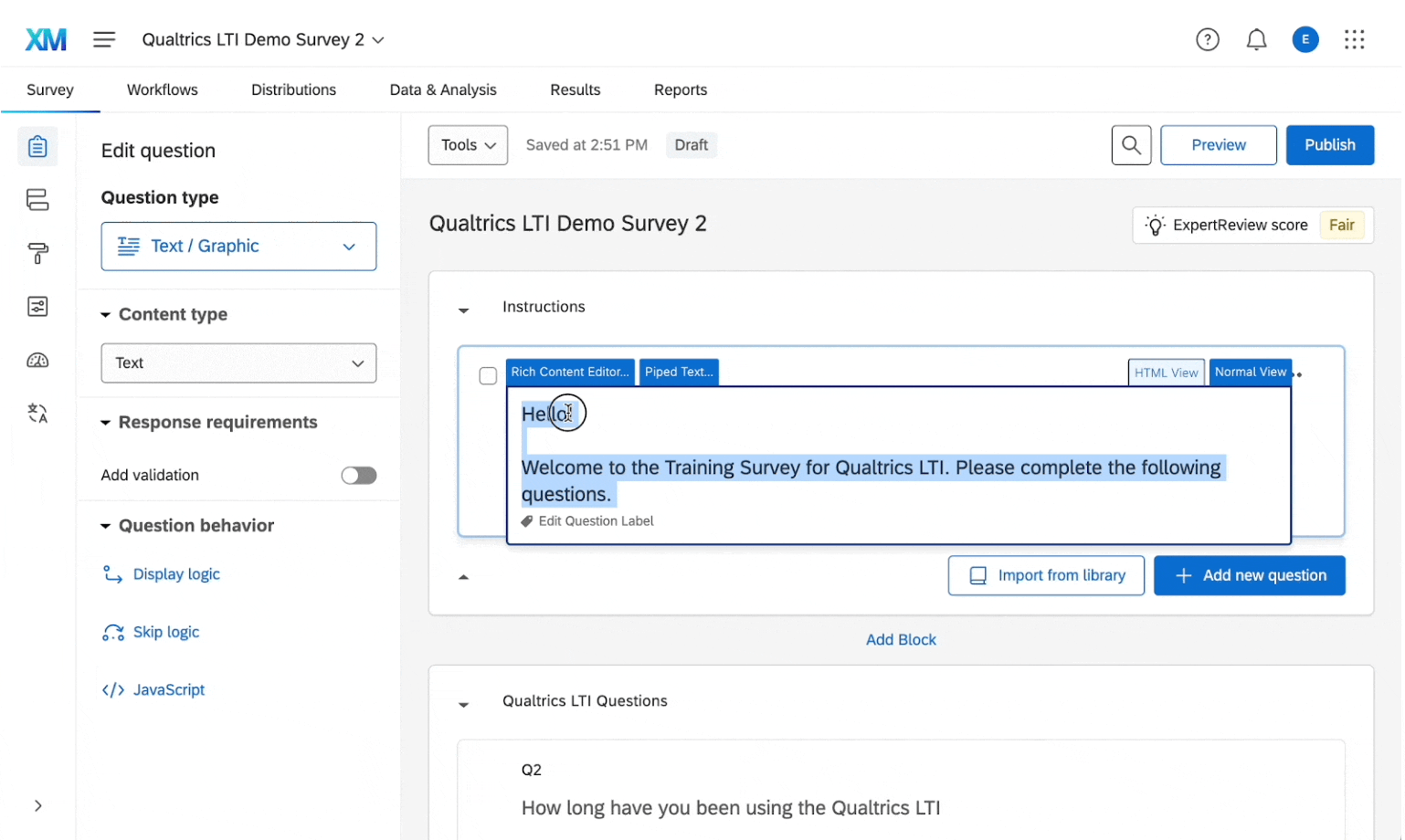The height and width of the screenshot is (840, 1405).
Task: Open the Translations sidebar icon
Action: coord(37,414)
